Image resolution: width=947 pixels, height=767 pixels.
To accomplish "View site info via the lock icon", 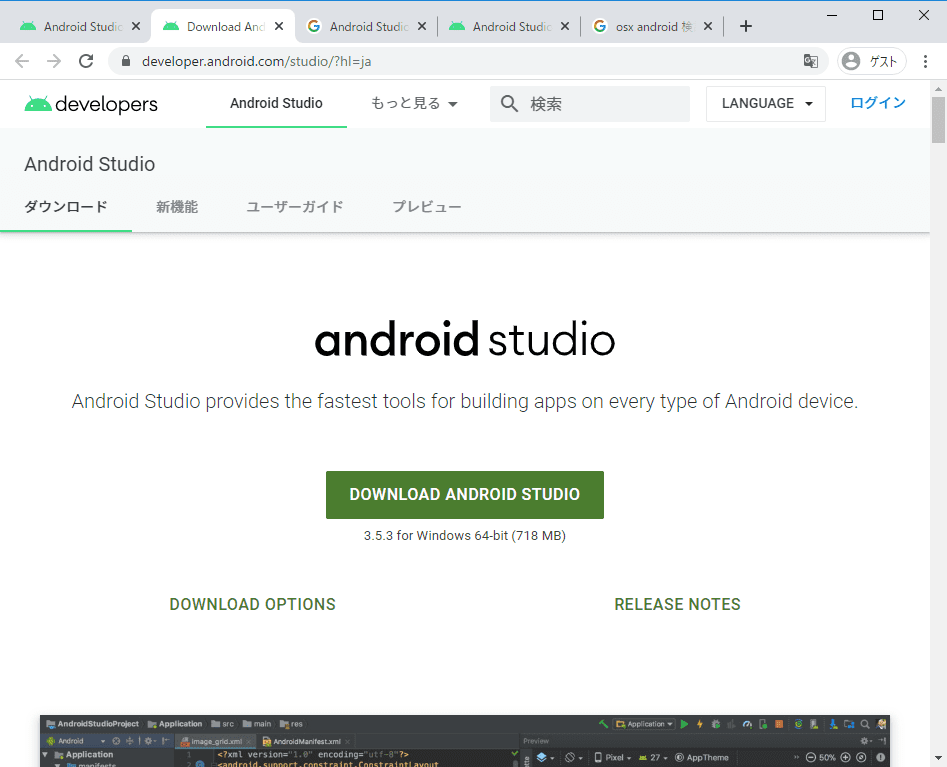I will pos(126,61).
